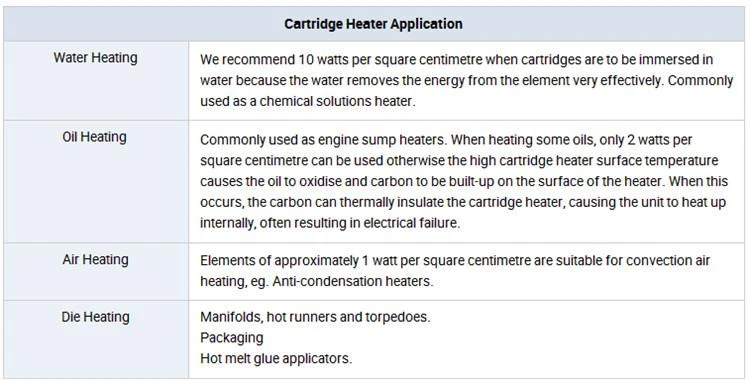Select the Die Heating row label
The image size is (750, 380).
[95, 317]
